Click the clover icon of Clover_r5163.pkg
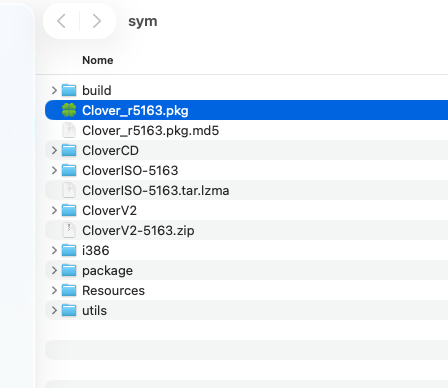This screenshot has width=448, height=388. tap(69, 110)
